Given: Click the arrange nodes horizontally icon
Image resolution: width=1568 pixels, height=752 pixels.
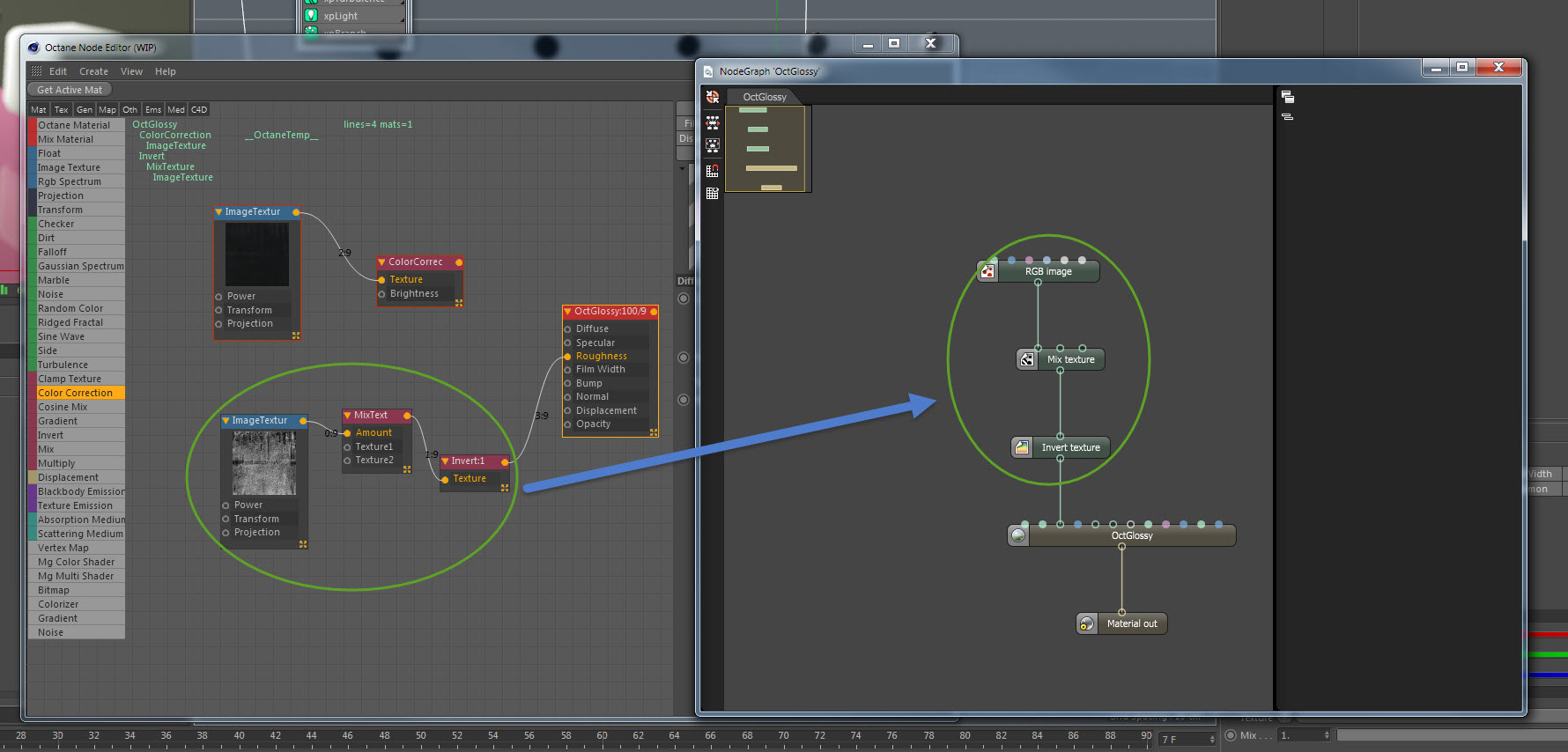Looking at the screenshot, I should tap(713, 122).
